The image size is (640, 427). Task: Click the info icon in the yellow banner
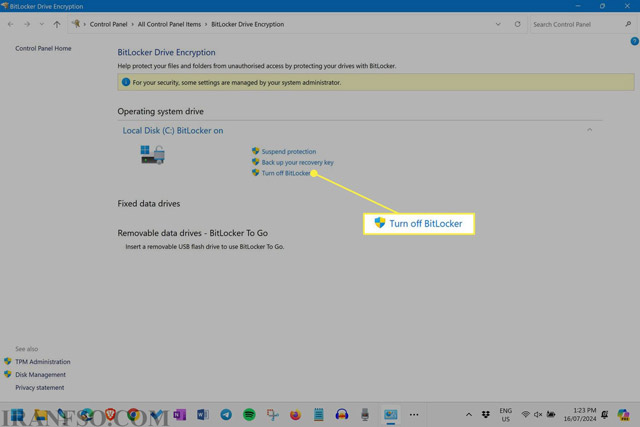126,82
